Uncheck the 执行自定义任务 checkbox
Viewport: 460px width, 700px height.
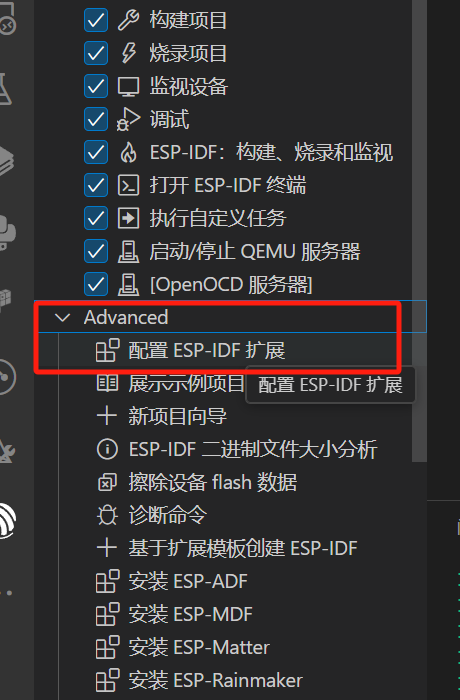click(96, 218)
